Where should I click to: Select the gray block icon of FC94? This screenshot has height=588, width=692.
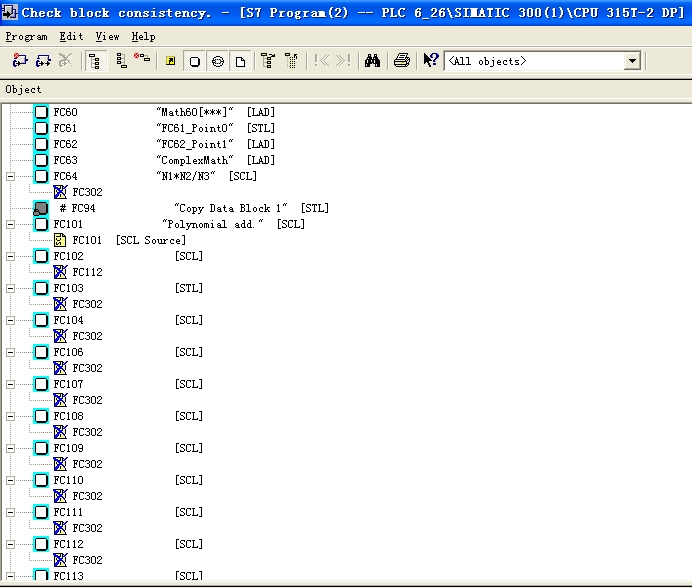tap(41, 208)
